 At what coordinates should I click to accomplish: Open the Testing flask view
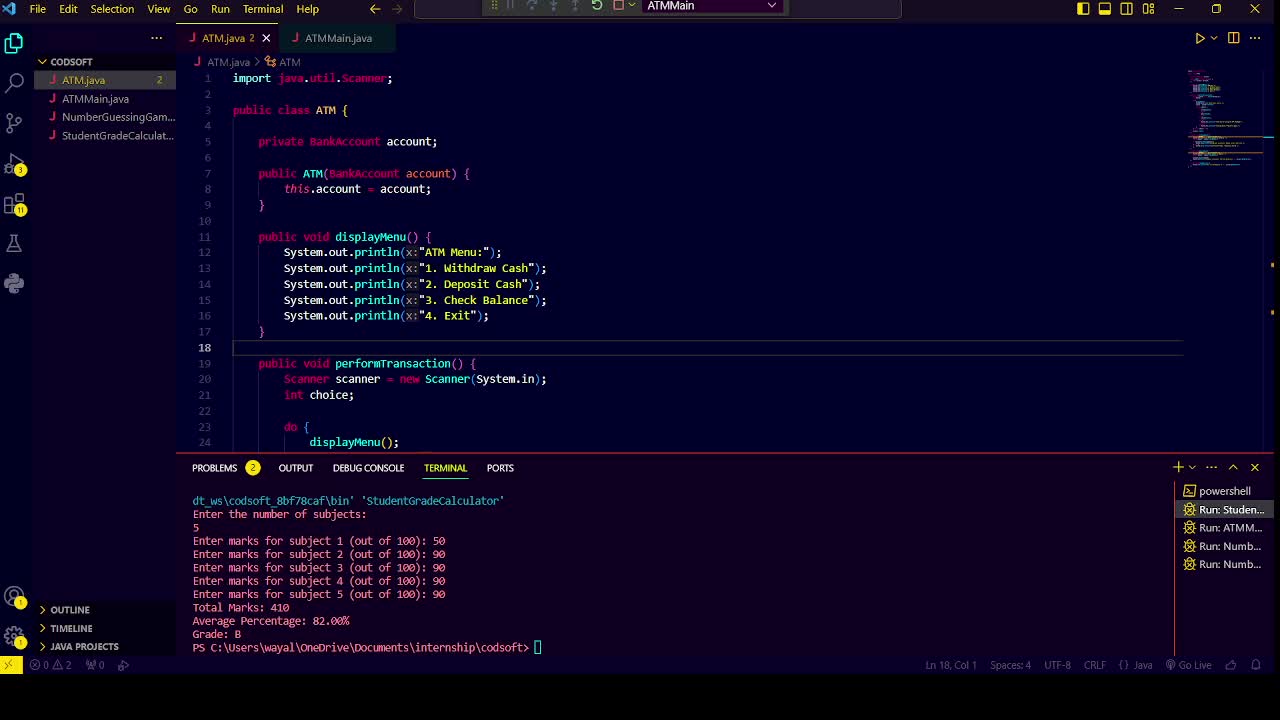14,244
